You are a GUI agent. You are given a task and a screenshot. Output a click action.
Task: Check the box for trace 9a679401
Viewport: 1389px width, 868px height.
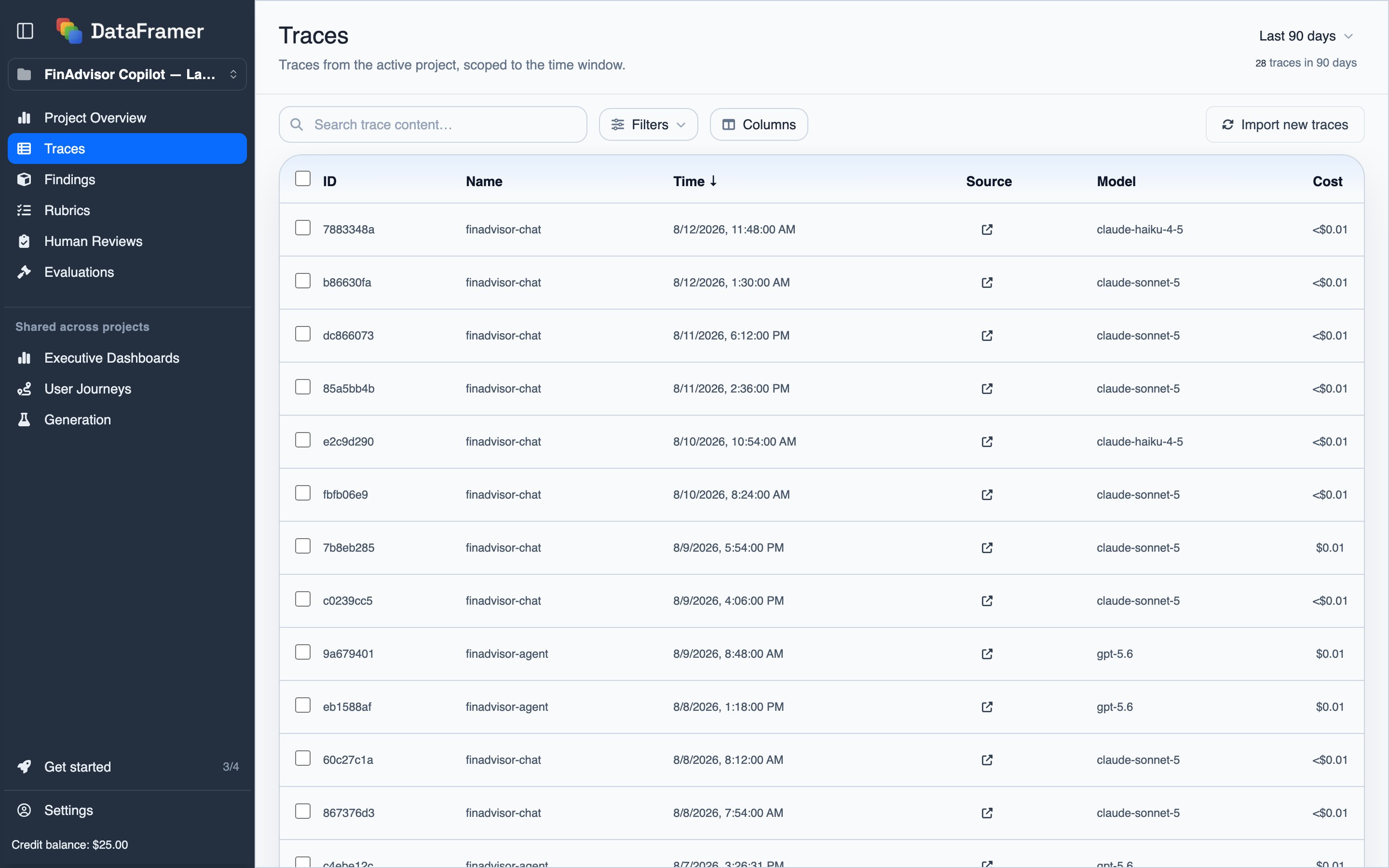302,652
